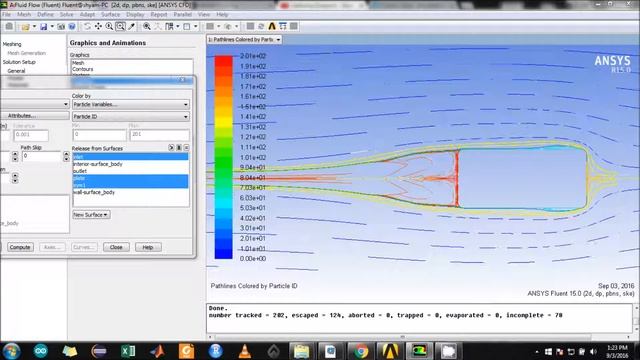Select interior-surface_body in Release from Surfaces
Viewport: 640px width, 360px height.
130,164
